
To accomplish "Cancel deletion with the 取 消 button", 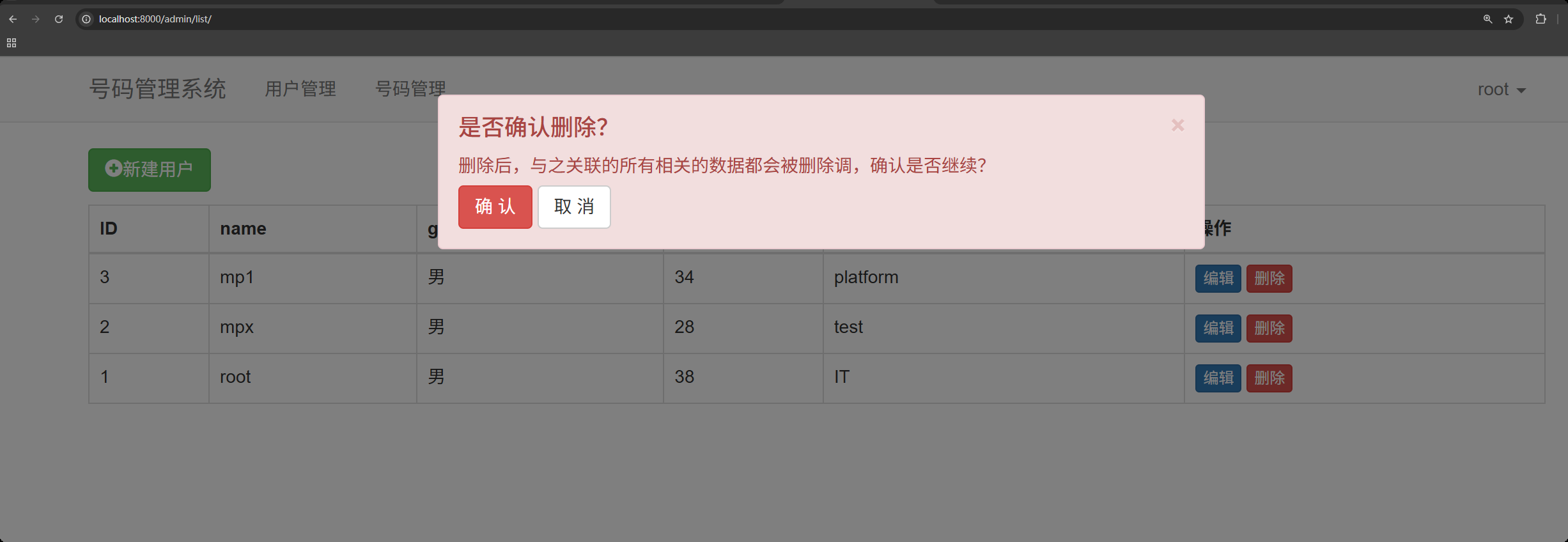I will [574, 206].
